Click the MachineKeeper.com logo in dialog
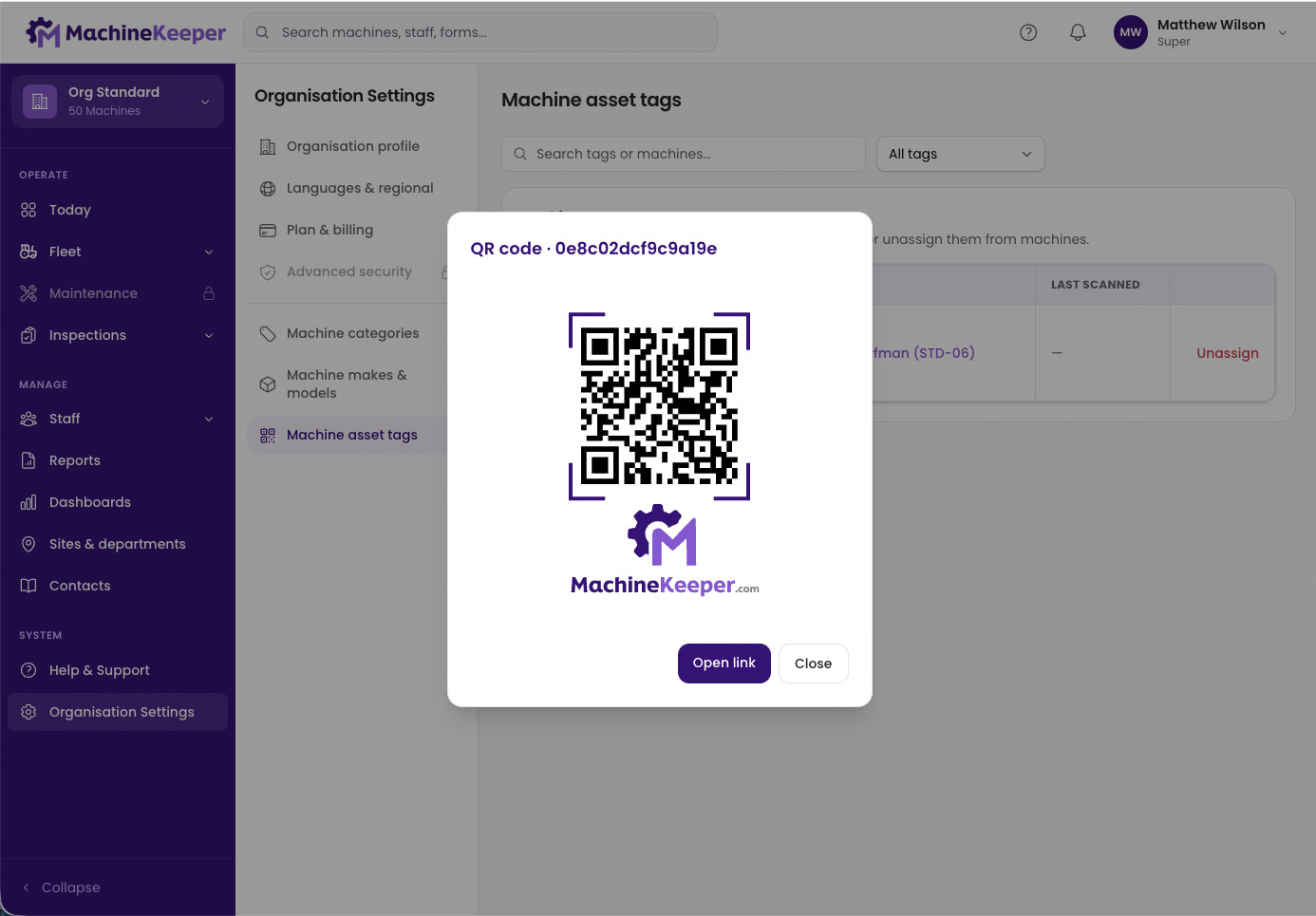The image size is (1316, 916). [x=664, y=551]
